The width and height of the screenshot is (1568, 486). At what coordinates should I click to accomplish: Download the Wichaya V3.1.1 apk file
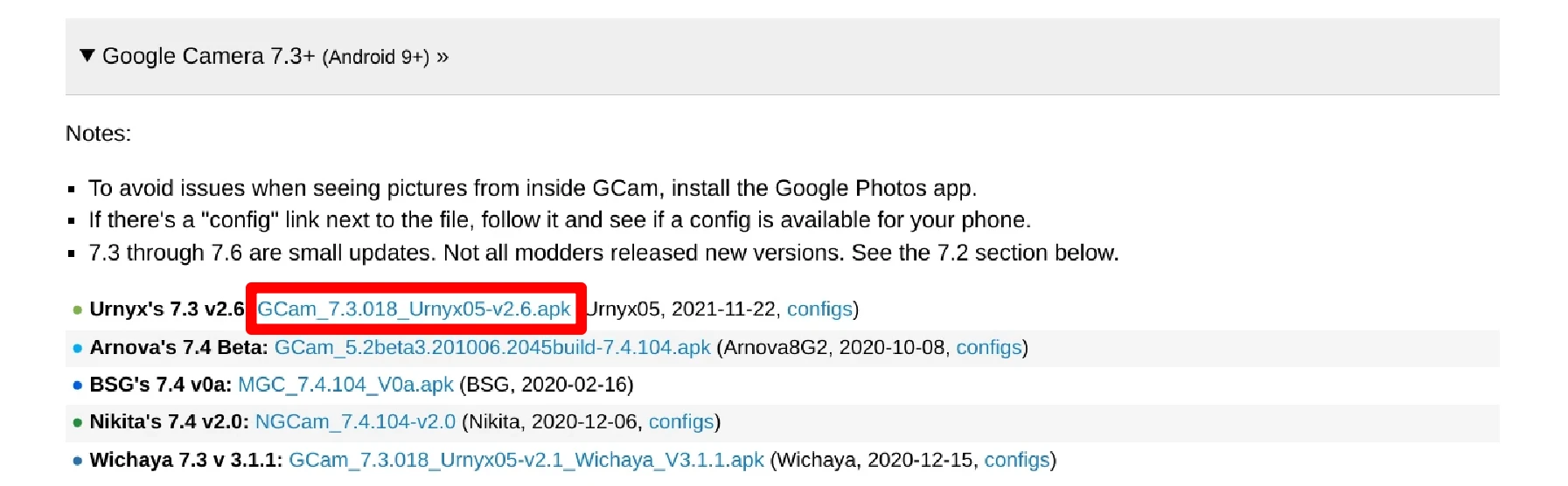[526, 461]
